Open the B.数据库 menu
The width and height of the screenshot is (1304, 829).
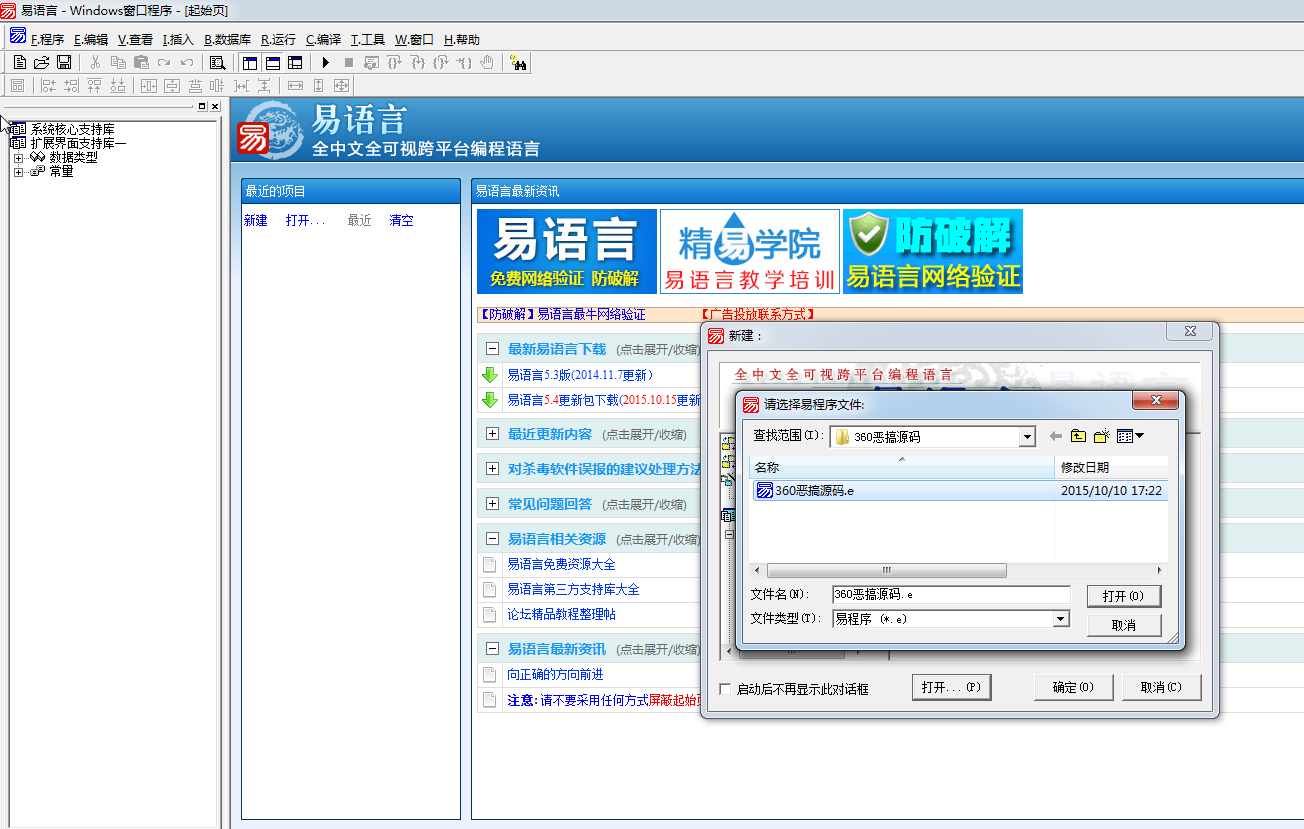coord(227,40)
